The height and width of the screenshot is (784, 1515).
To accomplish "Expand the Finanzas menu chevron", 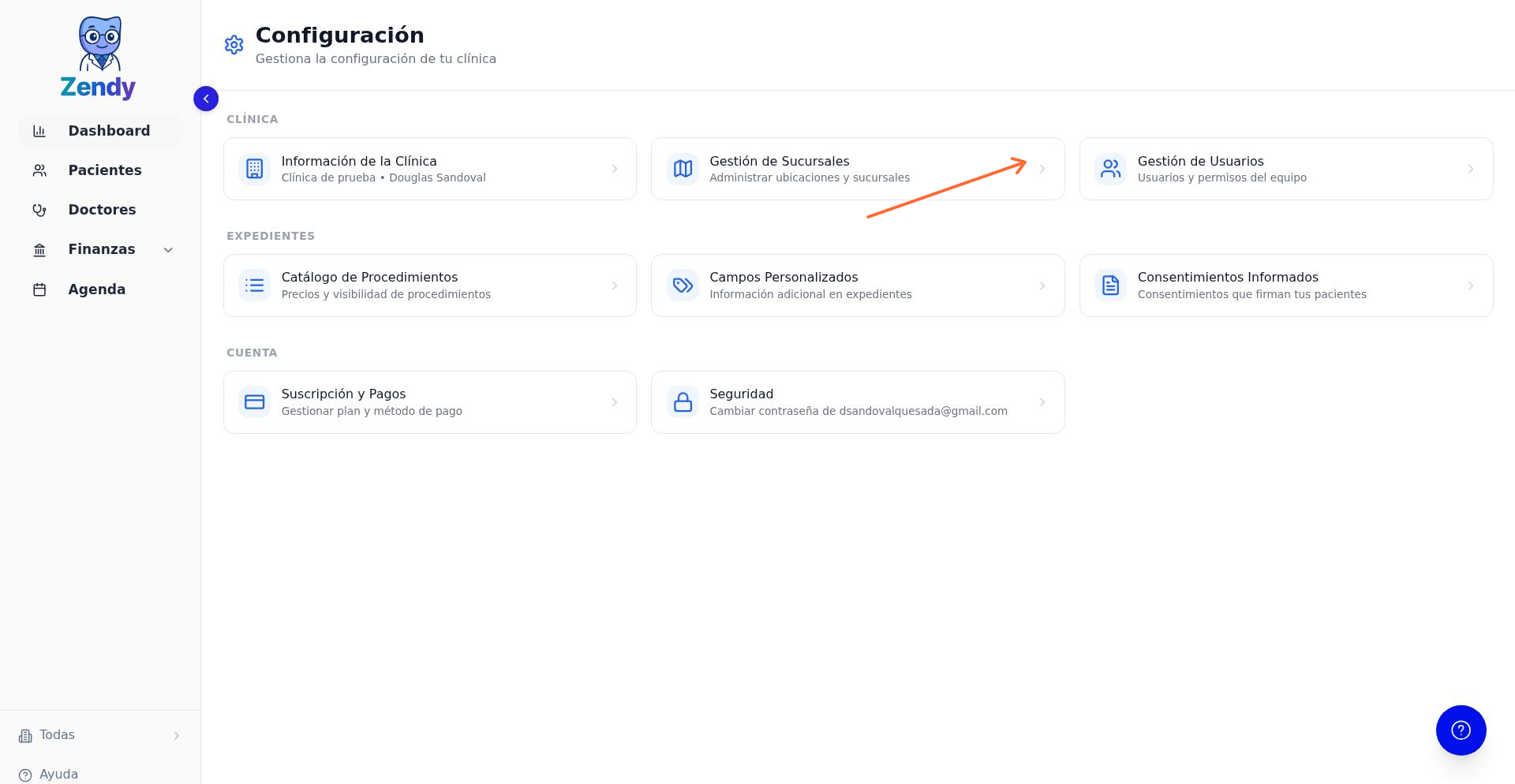I will coord(167,249).
